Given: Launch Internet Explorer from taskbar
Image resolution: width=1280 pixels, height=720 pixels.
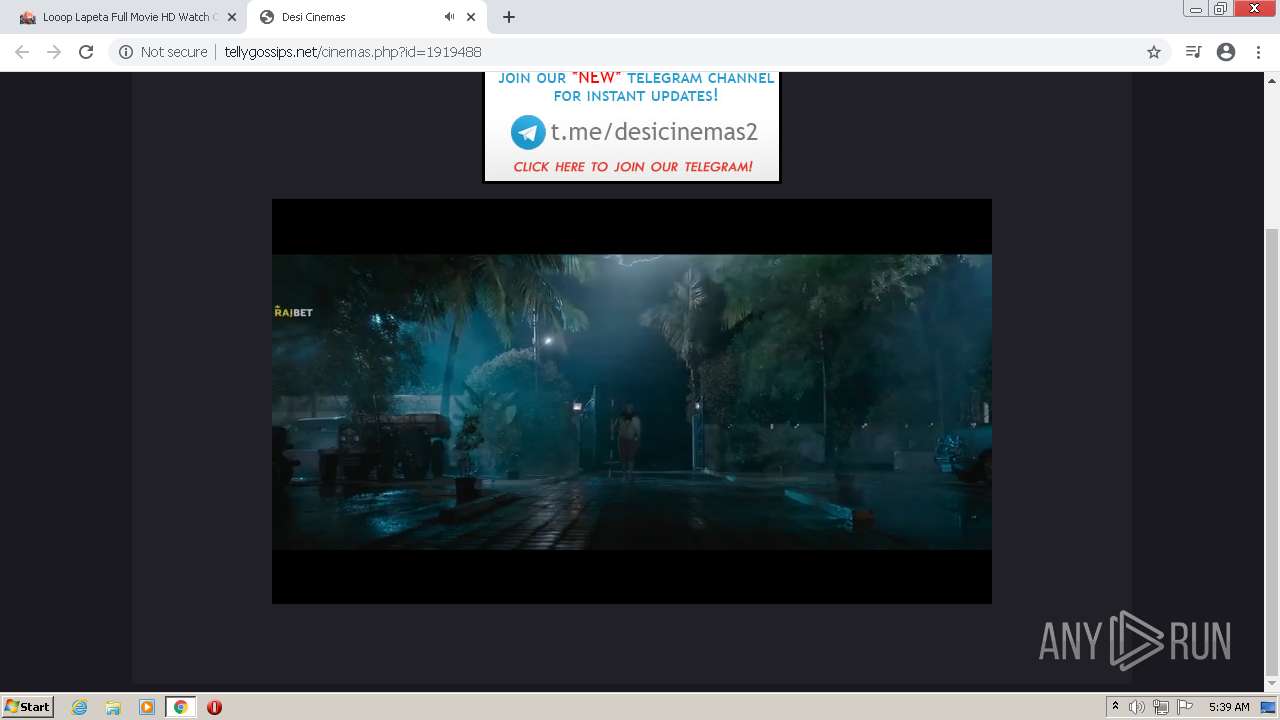Looking at the screenshot, I should click(80, 707).
